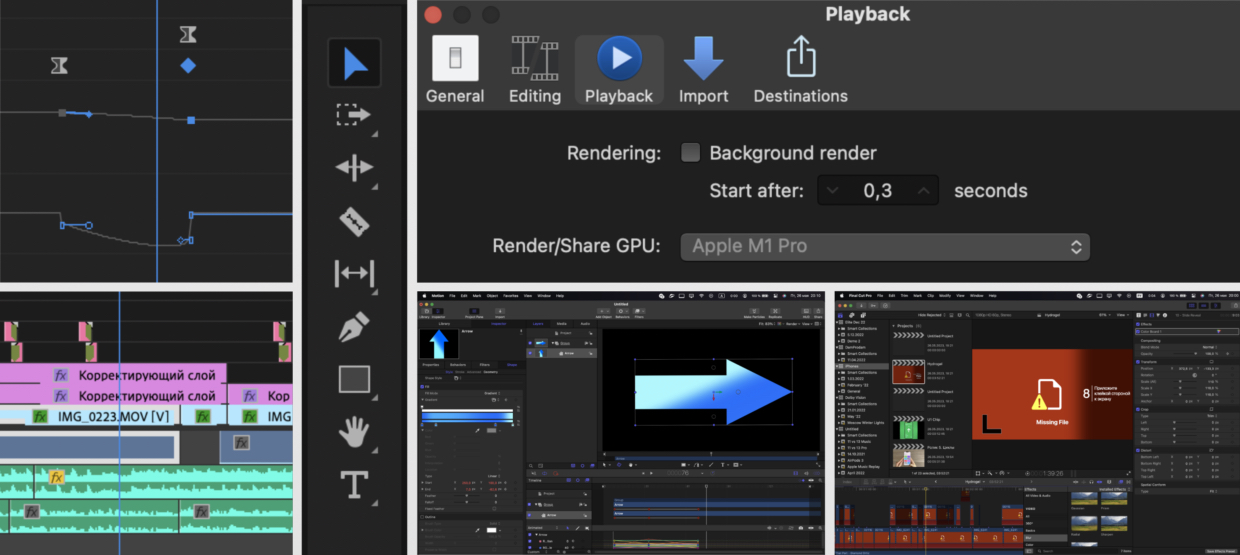Choose the Hand tool
This screenshot has width=1240, height=555.
tap(354, 432)
